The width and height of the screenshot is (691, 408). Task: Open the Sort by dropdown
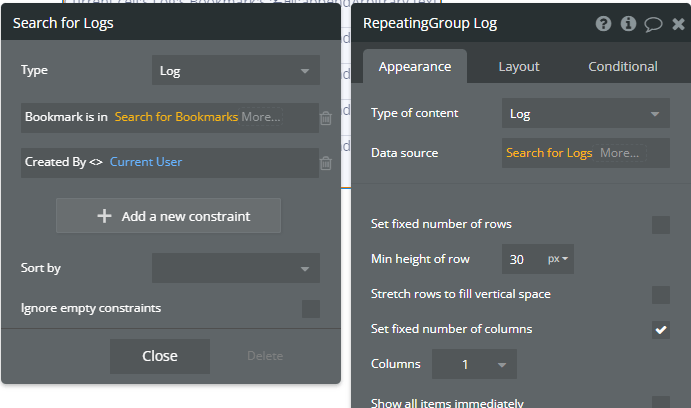click(x=236, y=268)
